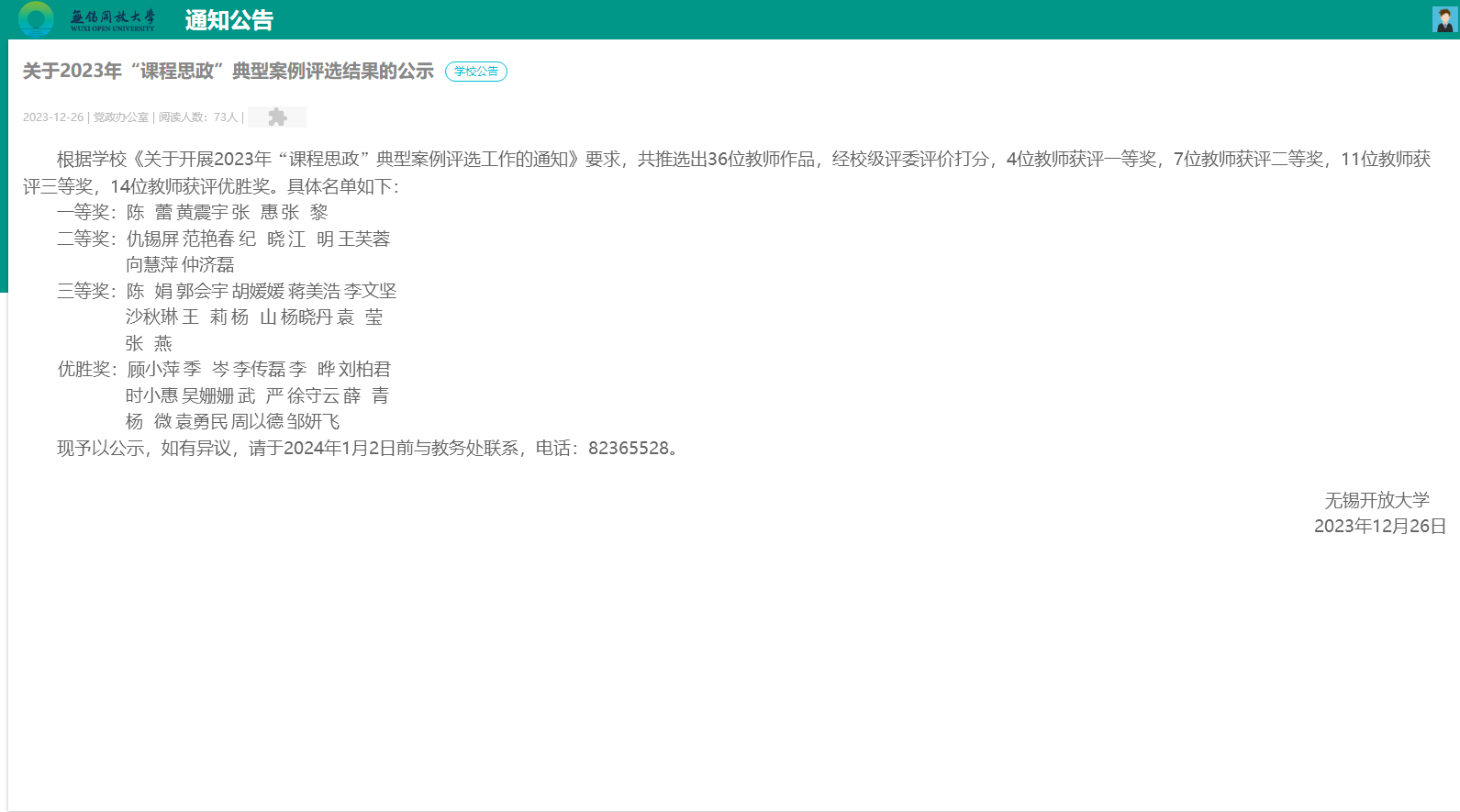Image resolution: width=1460 pixels, height=812 pixels.
Task: Click the publish date 2023-12-26 in metadata
Action: click(53, 117)
